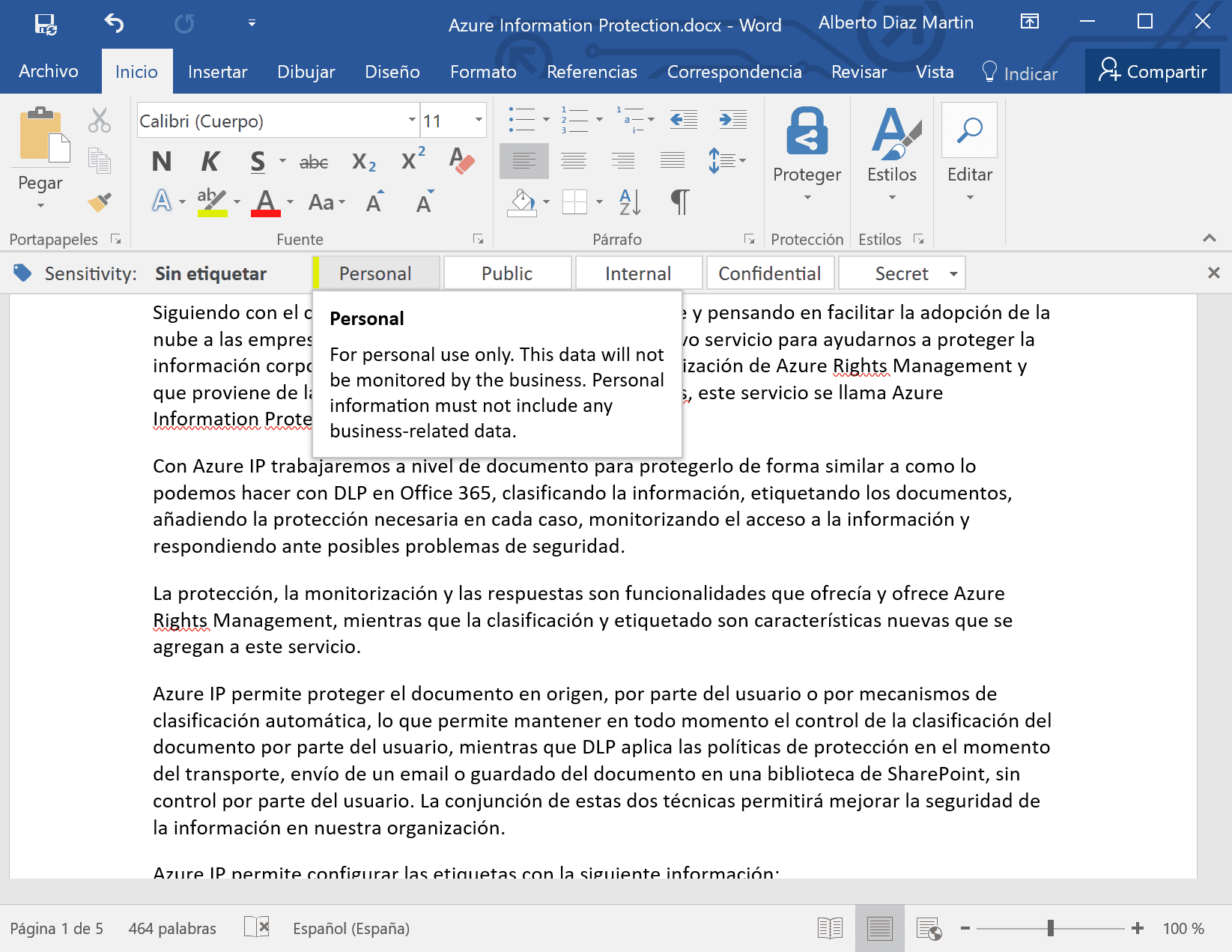
Task: Copy selection with the copy icon
Action: pyautogui.click(x=99, y=161)
